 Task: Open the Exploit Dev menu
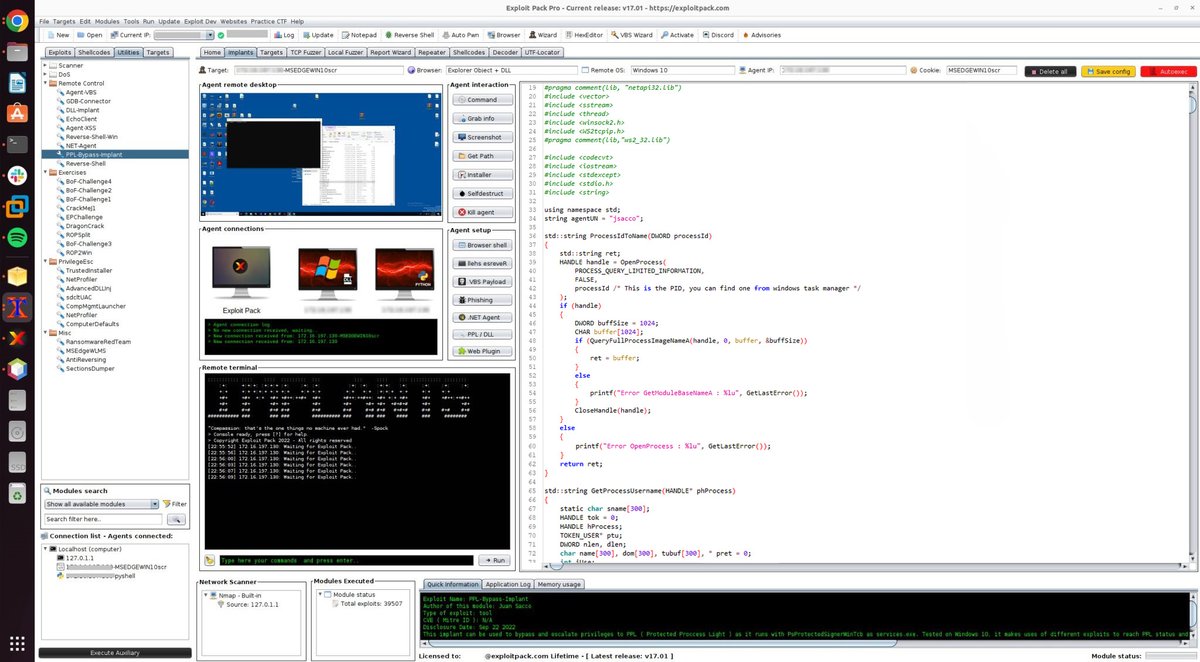tap(200, 21)
